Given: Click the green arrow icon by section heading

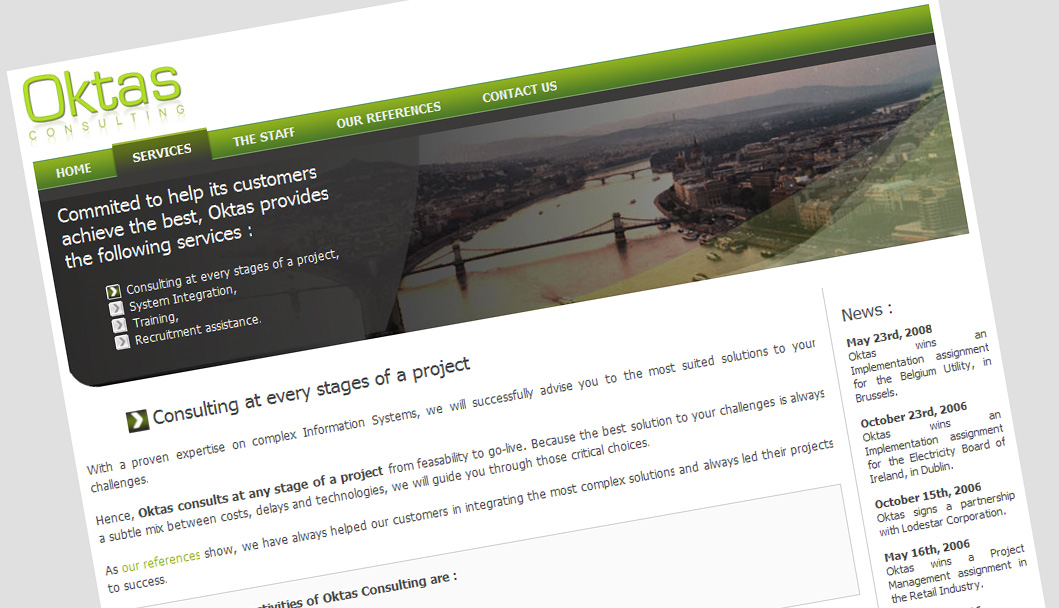Looking at the screenshot, I should pos(138,421).
